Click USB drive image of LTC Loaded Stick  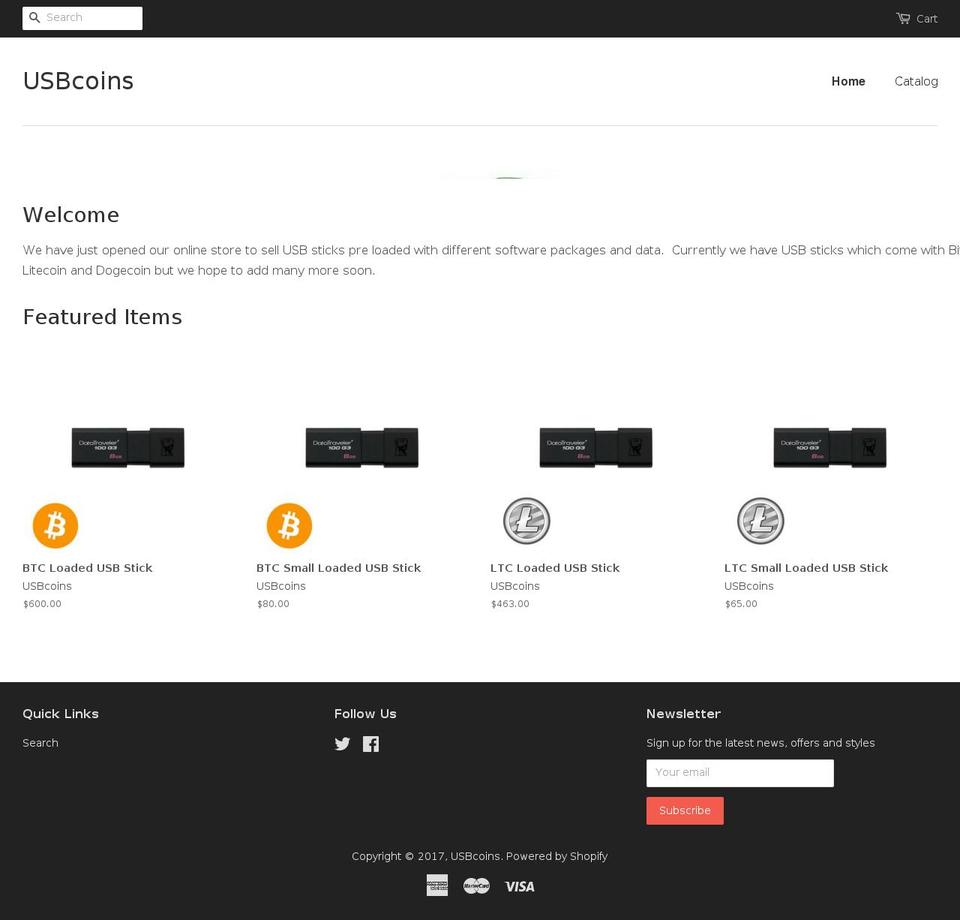(x=596, y=447)
